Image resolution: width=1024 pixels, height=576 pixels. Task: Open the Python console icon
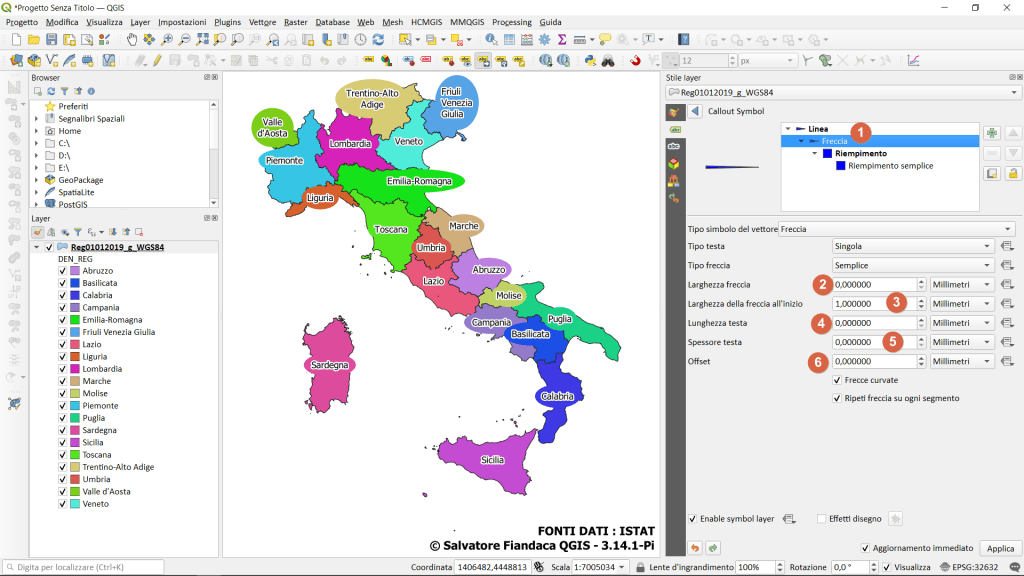click(x=590, y=60)
